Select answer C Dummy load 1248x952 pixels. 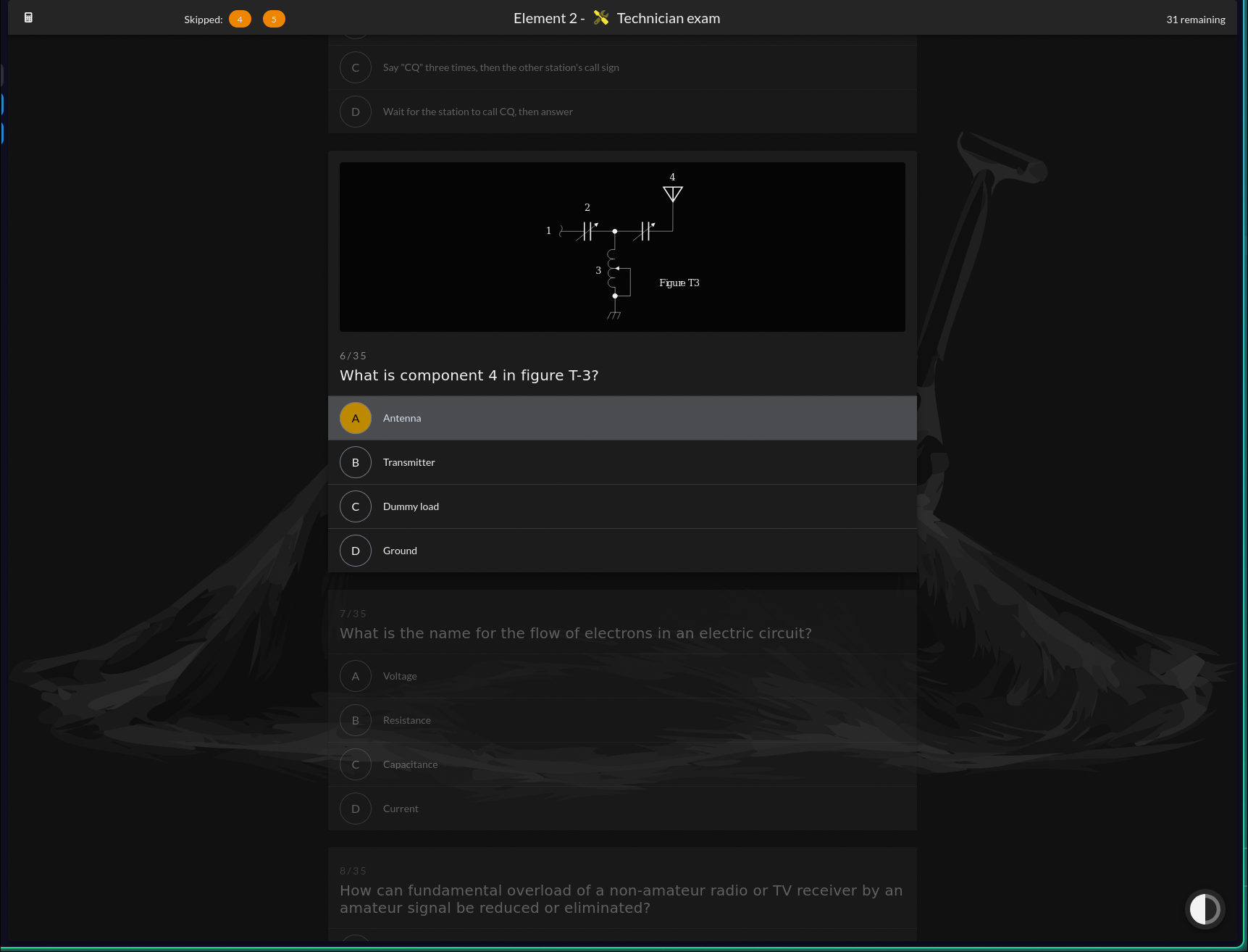[622, 506]
